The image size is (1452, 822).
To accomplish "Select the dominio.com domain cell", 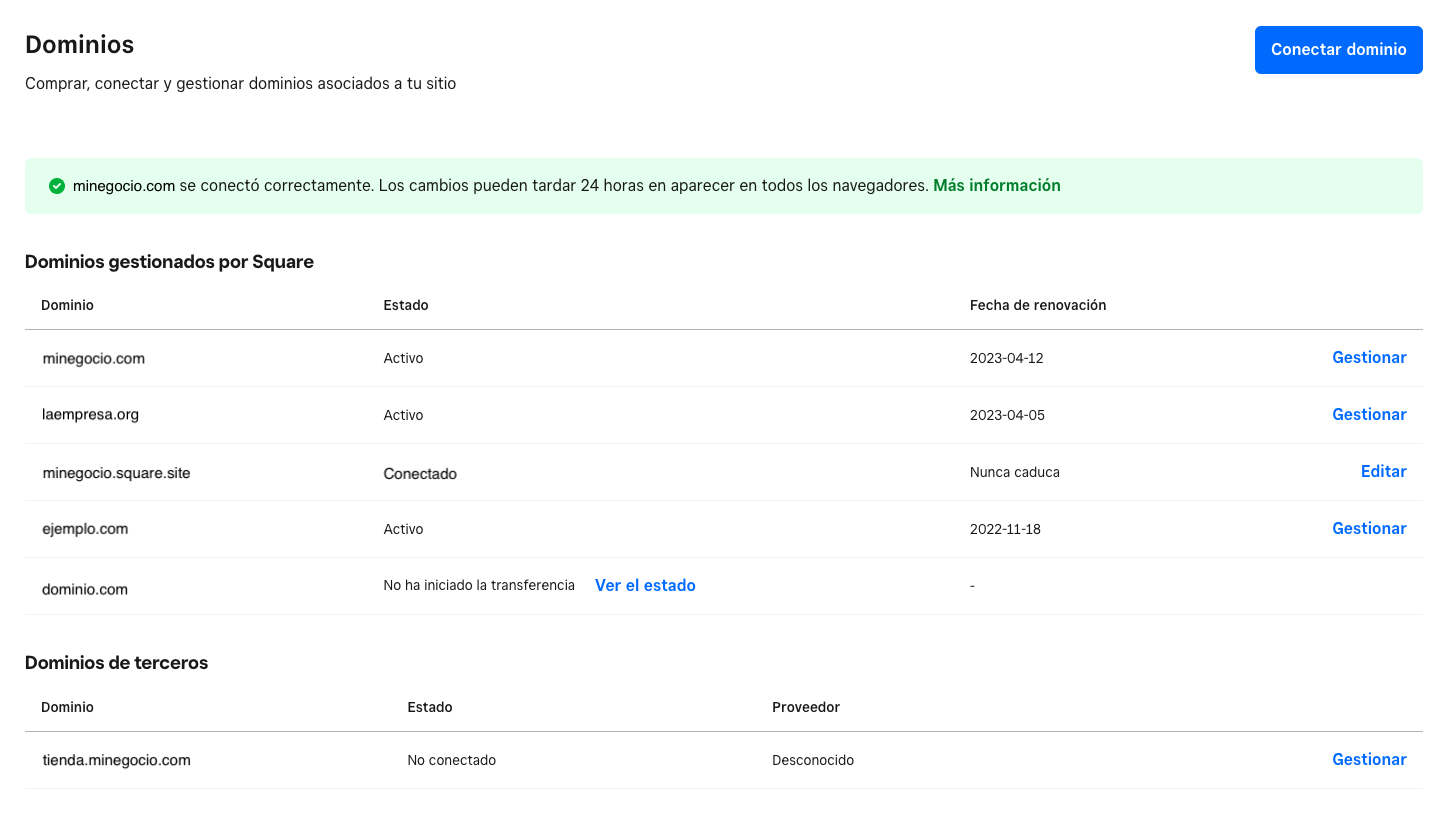I will (x=85, y=590).
